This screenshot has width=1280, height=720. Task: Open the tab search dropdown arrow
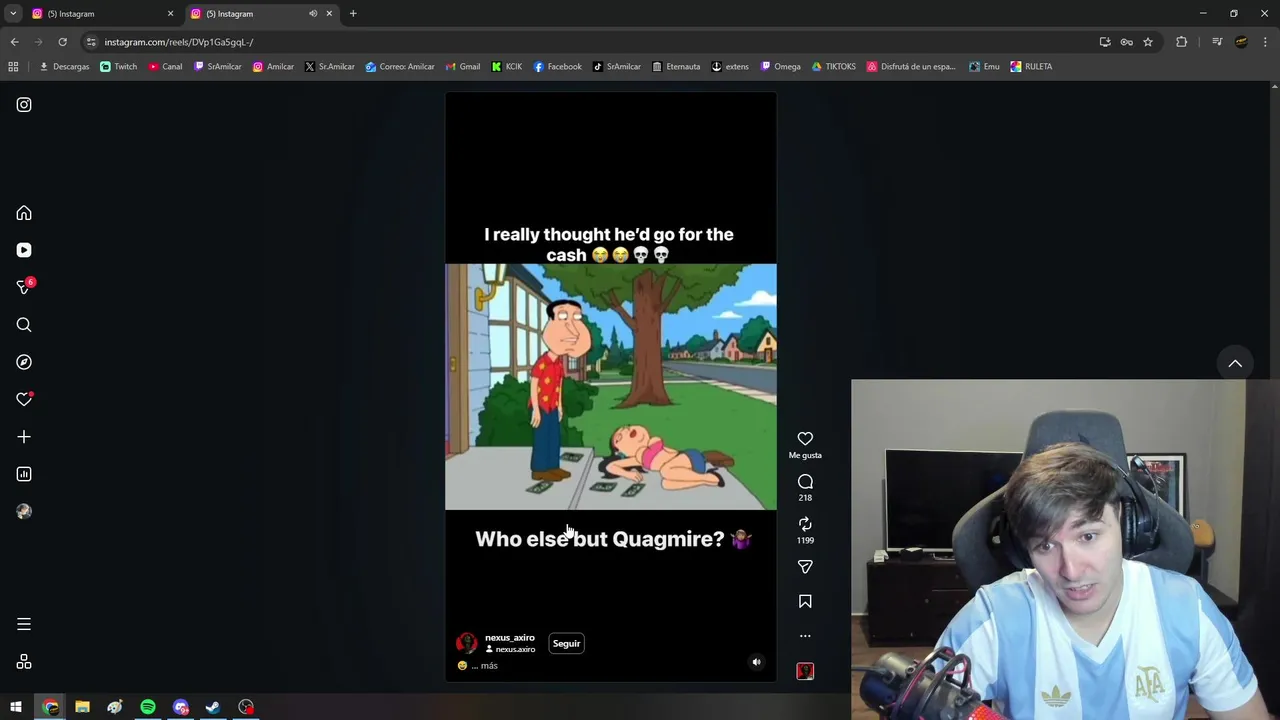click(13, 14)
